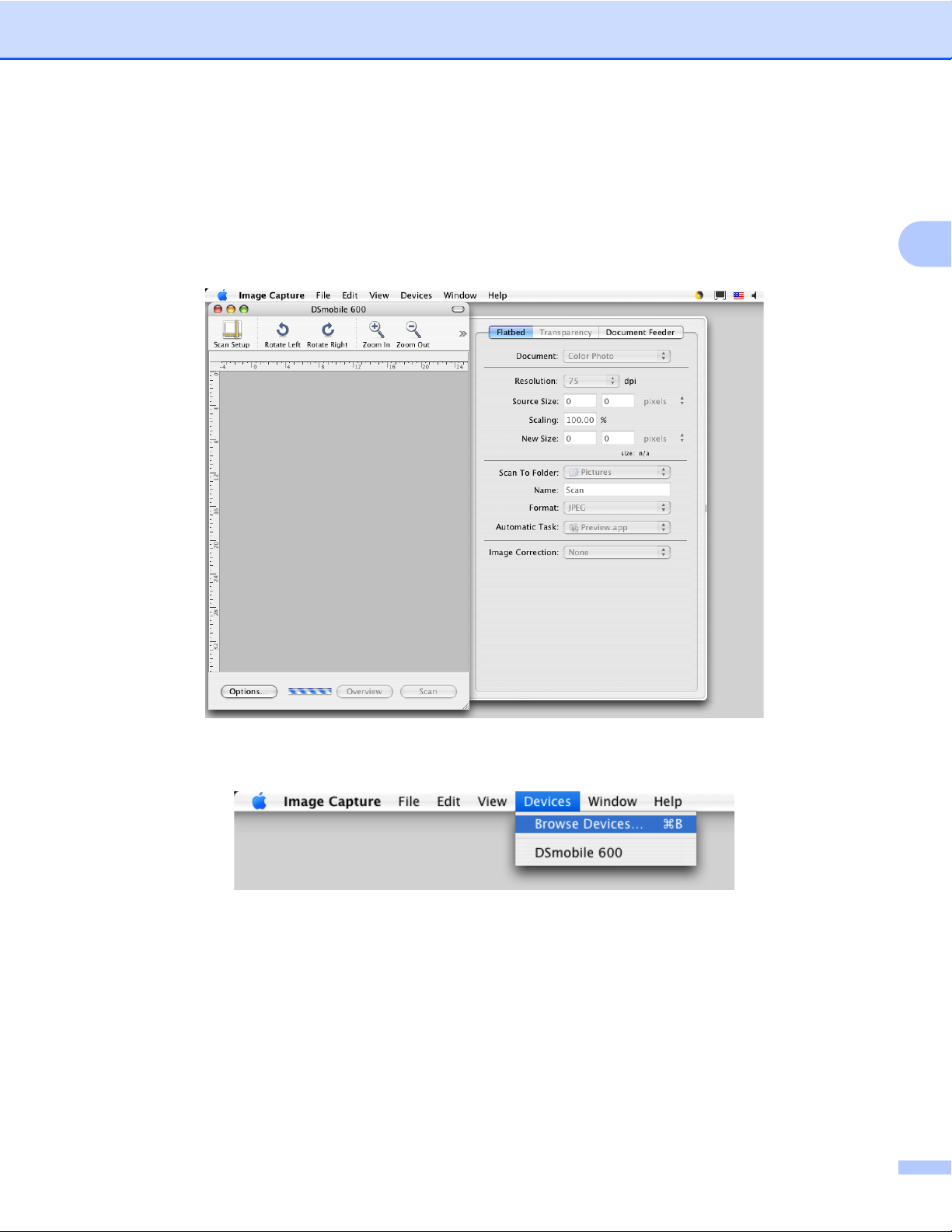This screenshot has width=952, height=1232.
Task: Open the US flag input menu
Action: click(738, 295)
